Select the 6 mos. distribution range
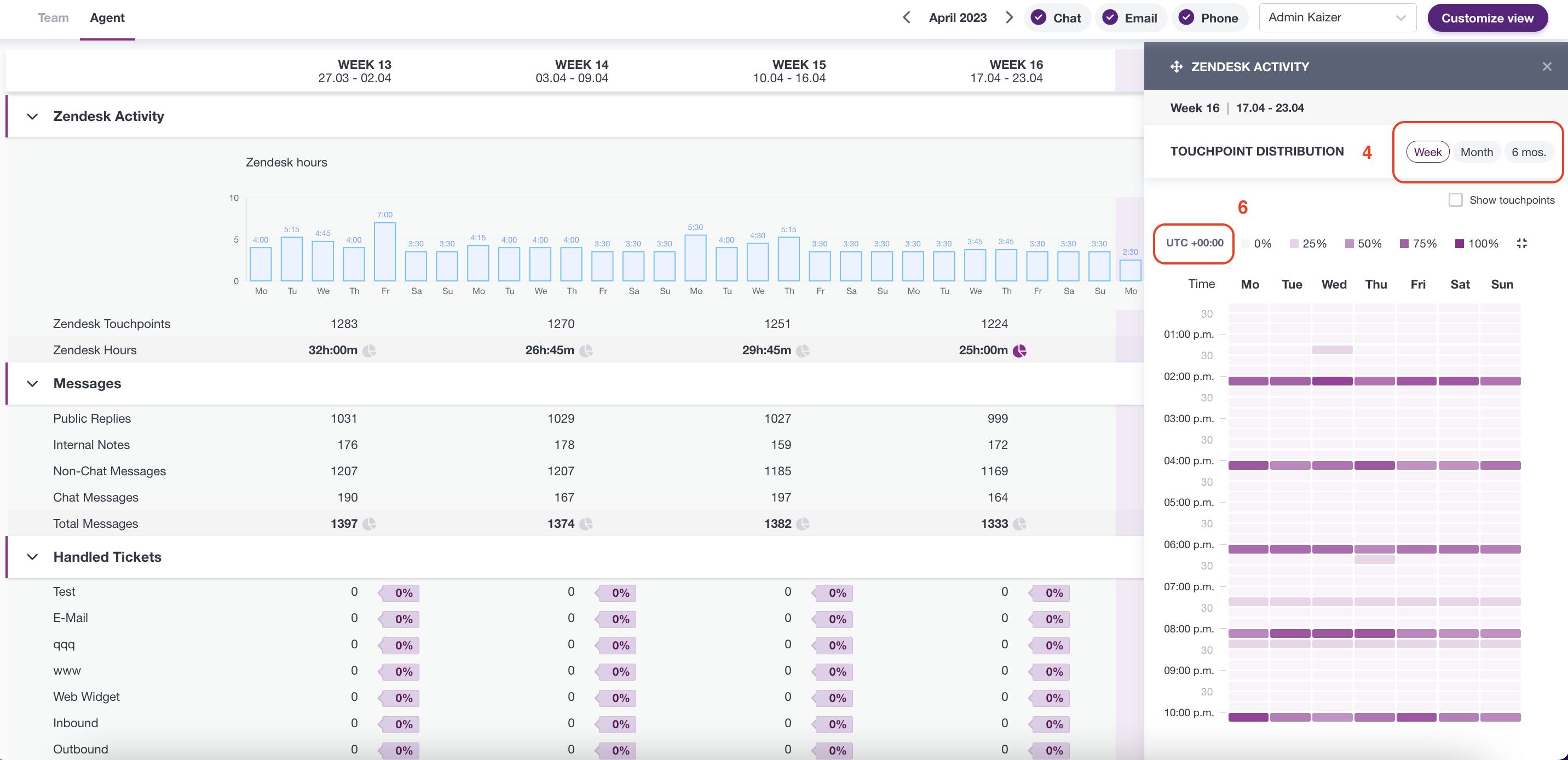 [1529, 152]
